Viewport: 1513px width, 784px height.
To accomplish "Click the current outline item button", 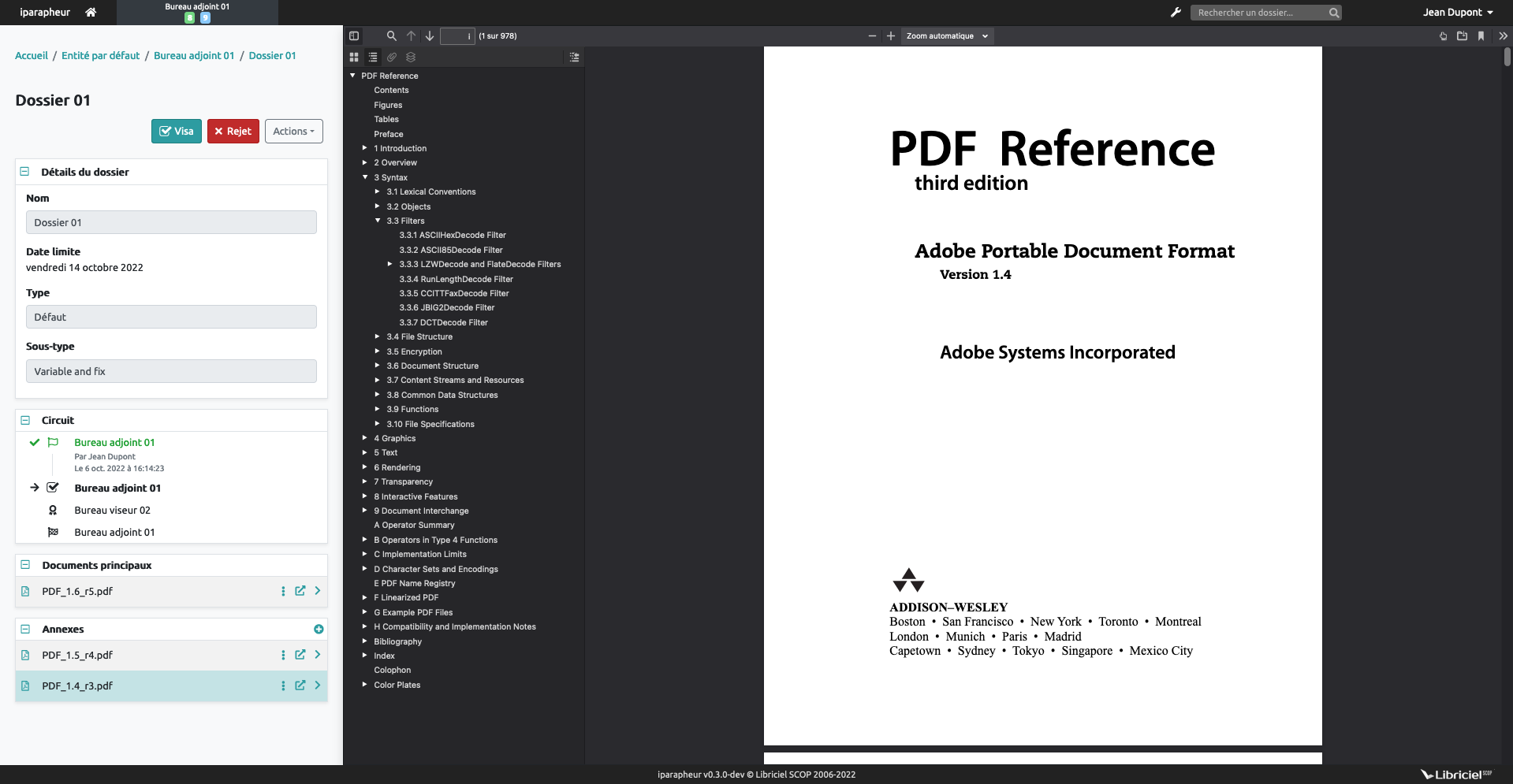I will 574,57.
